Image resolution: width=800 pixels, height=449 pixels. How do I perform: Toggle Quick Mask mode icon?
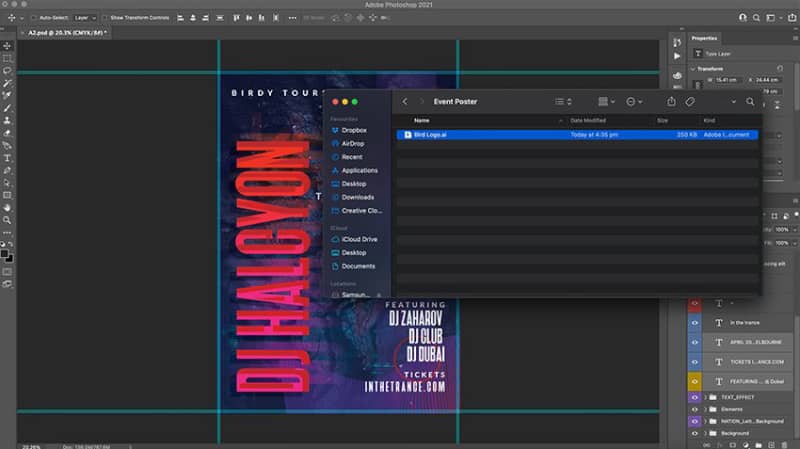click(x=7, y=272)
